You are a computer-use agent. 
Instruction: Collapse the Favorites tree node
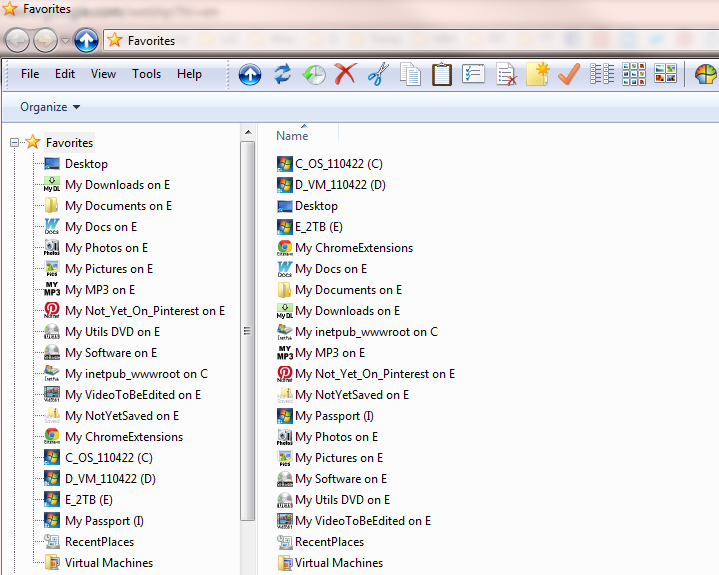click(x=14, y=143)
